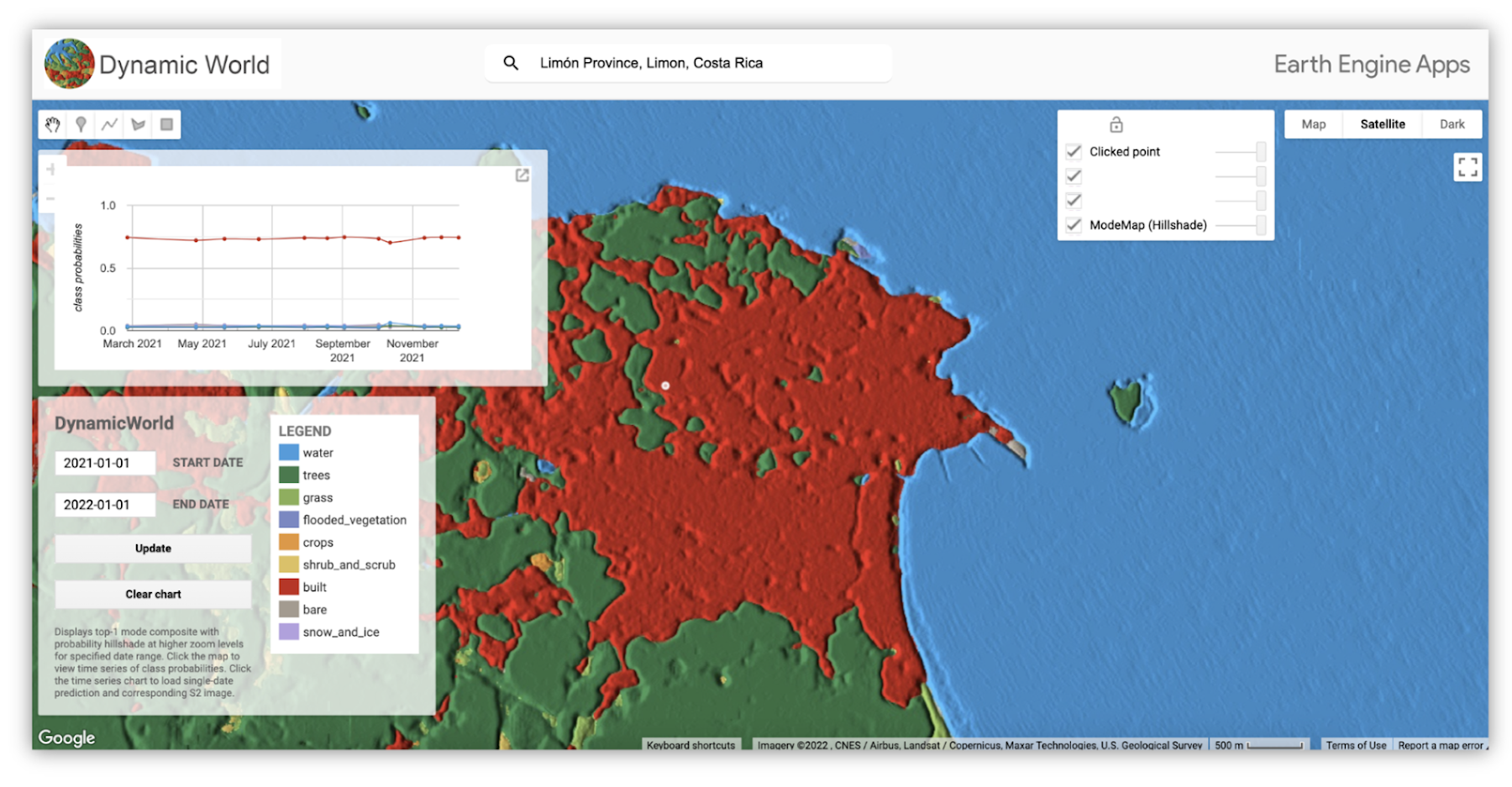
Task: Click Report a map error
Action: click(1441, 745)
